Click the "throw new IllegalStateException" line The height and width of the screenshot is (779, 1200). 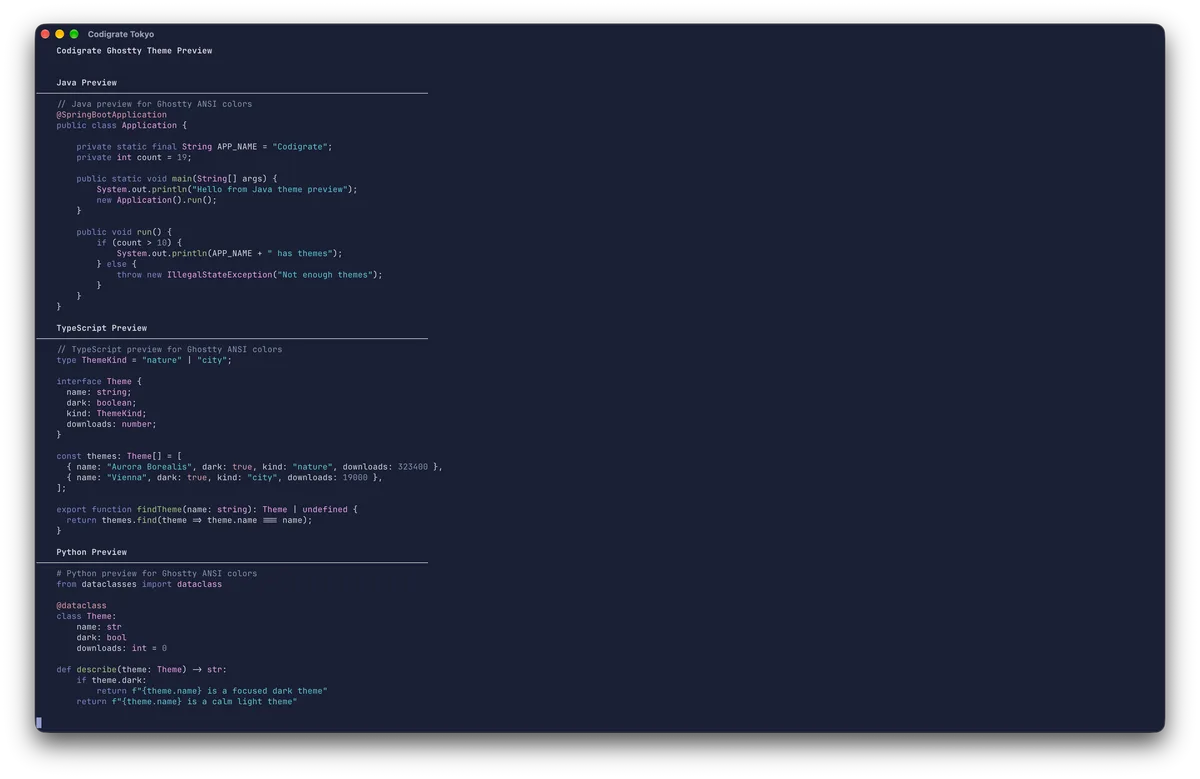tap(249, 275)
